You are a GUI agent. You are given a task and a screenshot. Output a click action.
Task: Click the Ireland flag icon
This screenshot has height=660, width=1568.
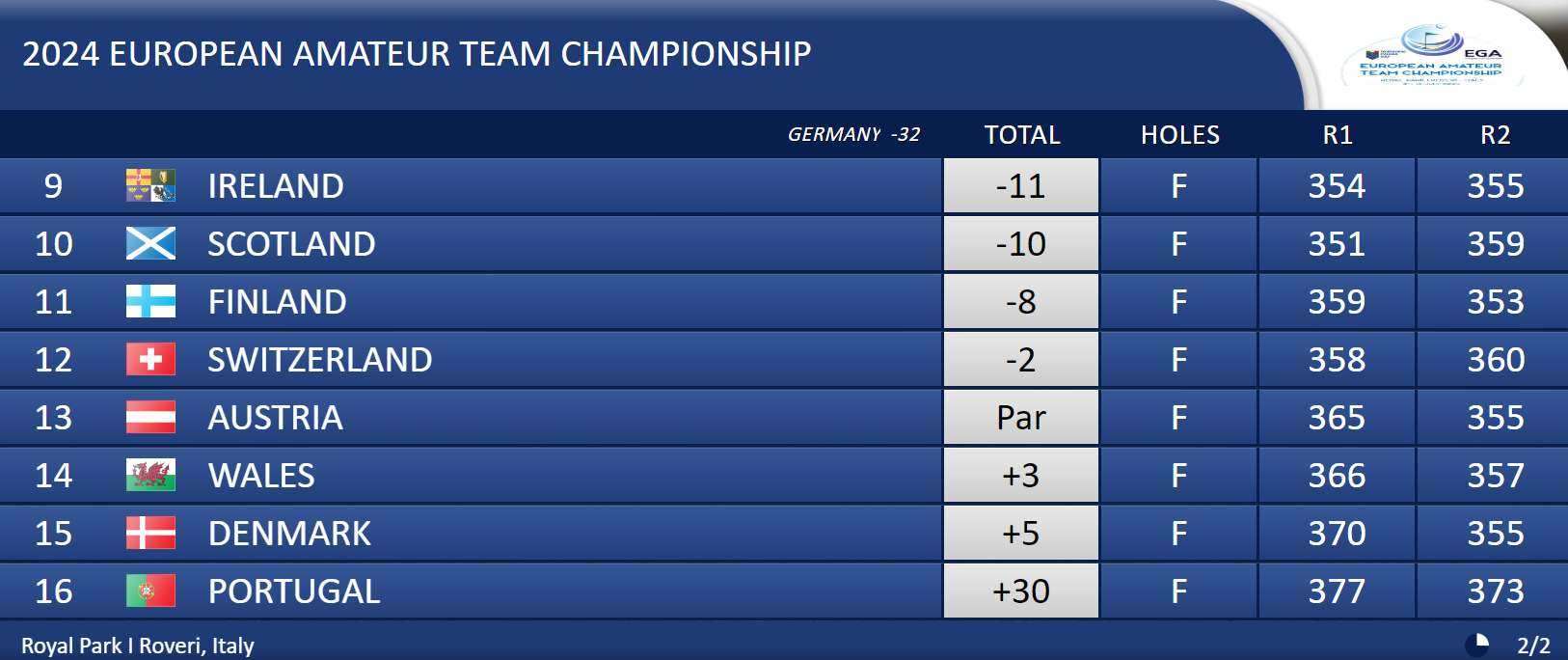pos(150,185)
